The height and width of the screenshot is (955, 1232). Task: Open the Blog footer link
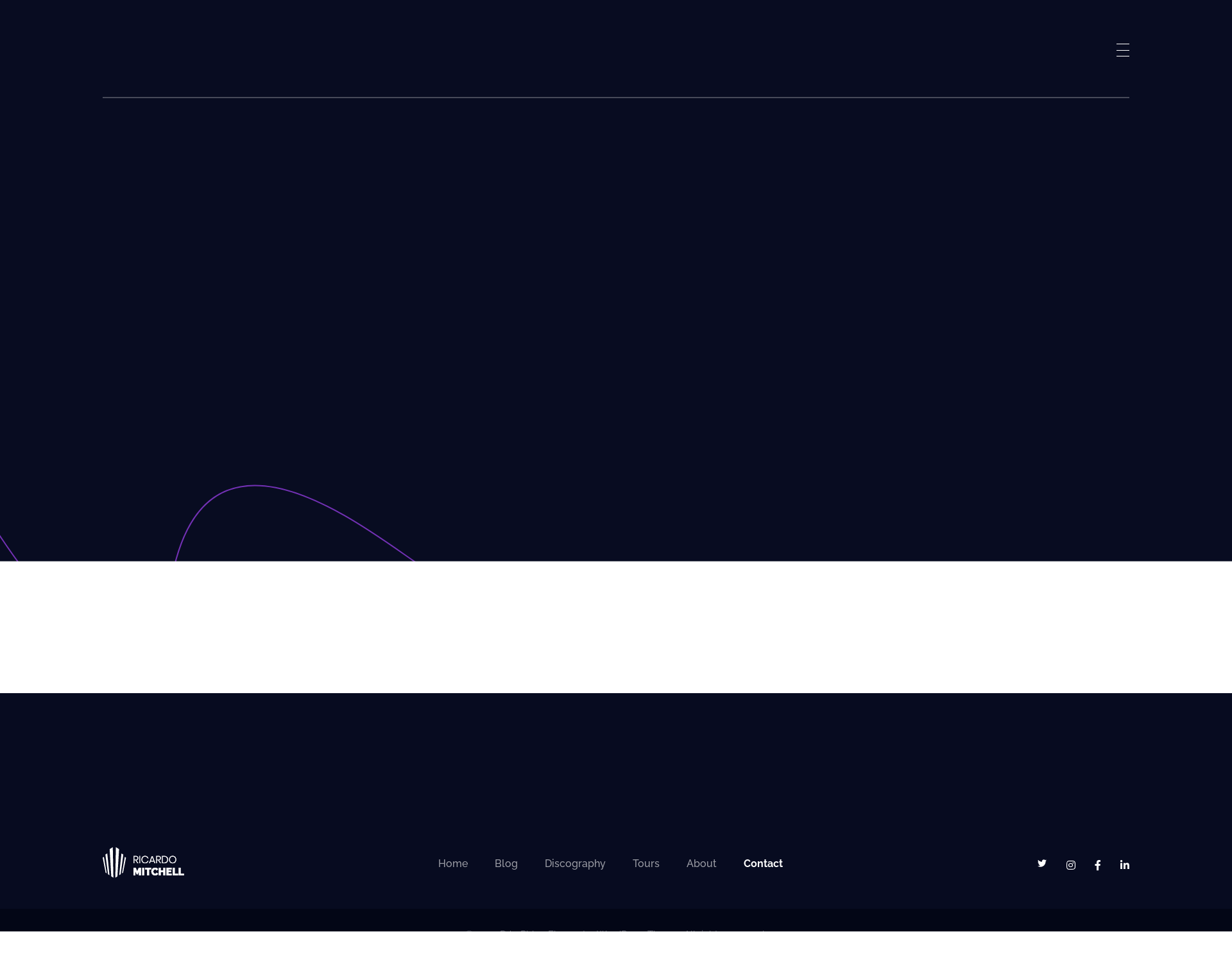[x=506, y=863]
